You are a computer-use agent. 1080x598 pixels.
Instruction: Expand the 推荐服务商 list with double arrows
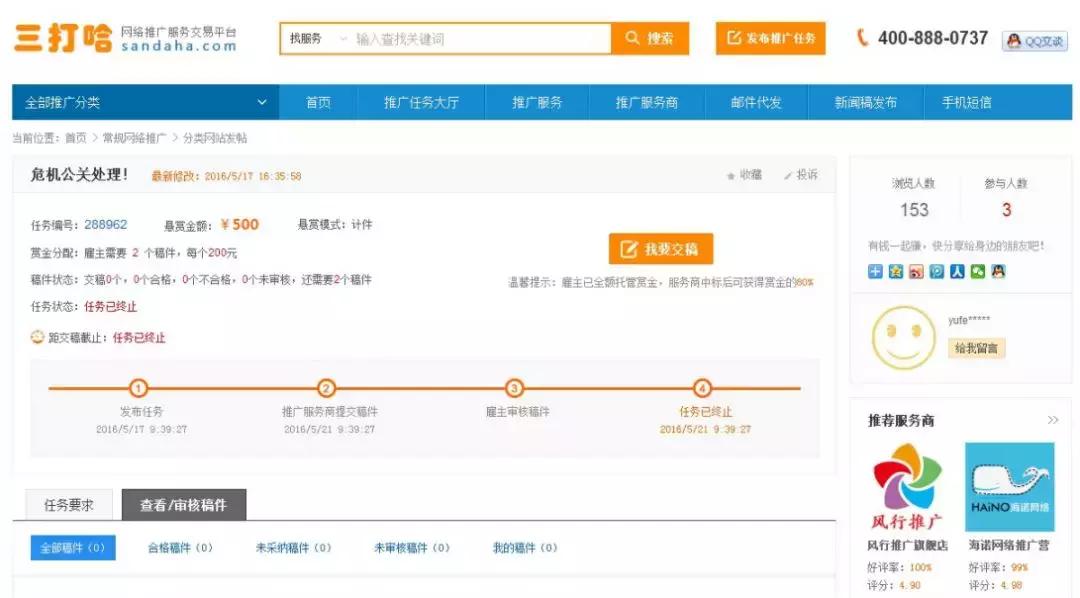pyautogui.click(x=1050, y=420)
